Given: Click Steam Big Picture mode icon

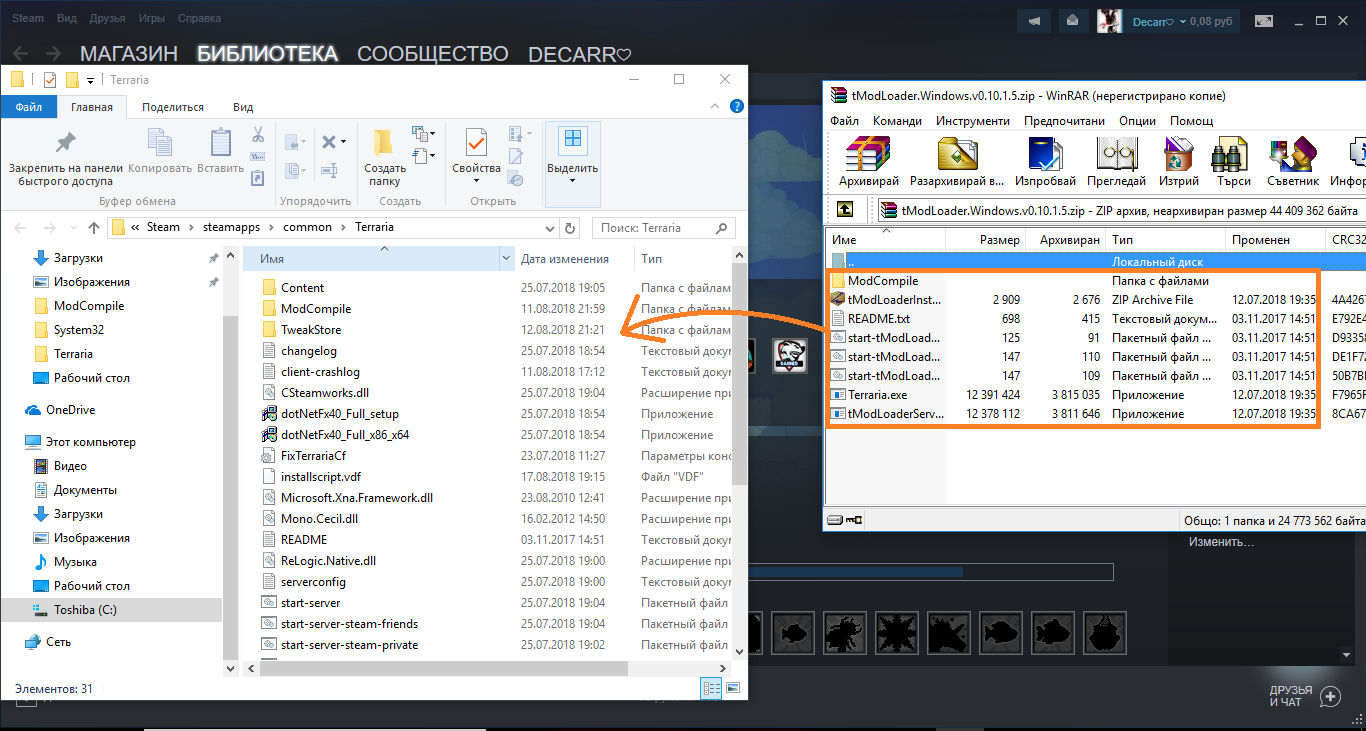Looking at the screenshot, I should click(1264, 20).
